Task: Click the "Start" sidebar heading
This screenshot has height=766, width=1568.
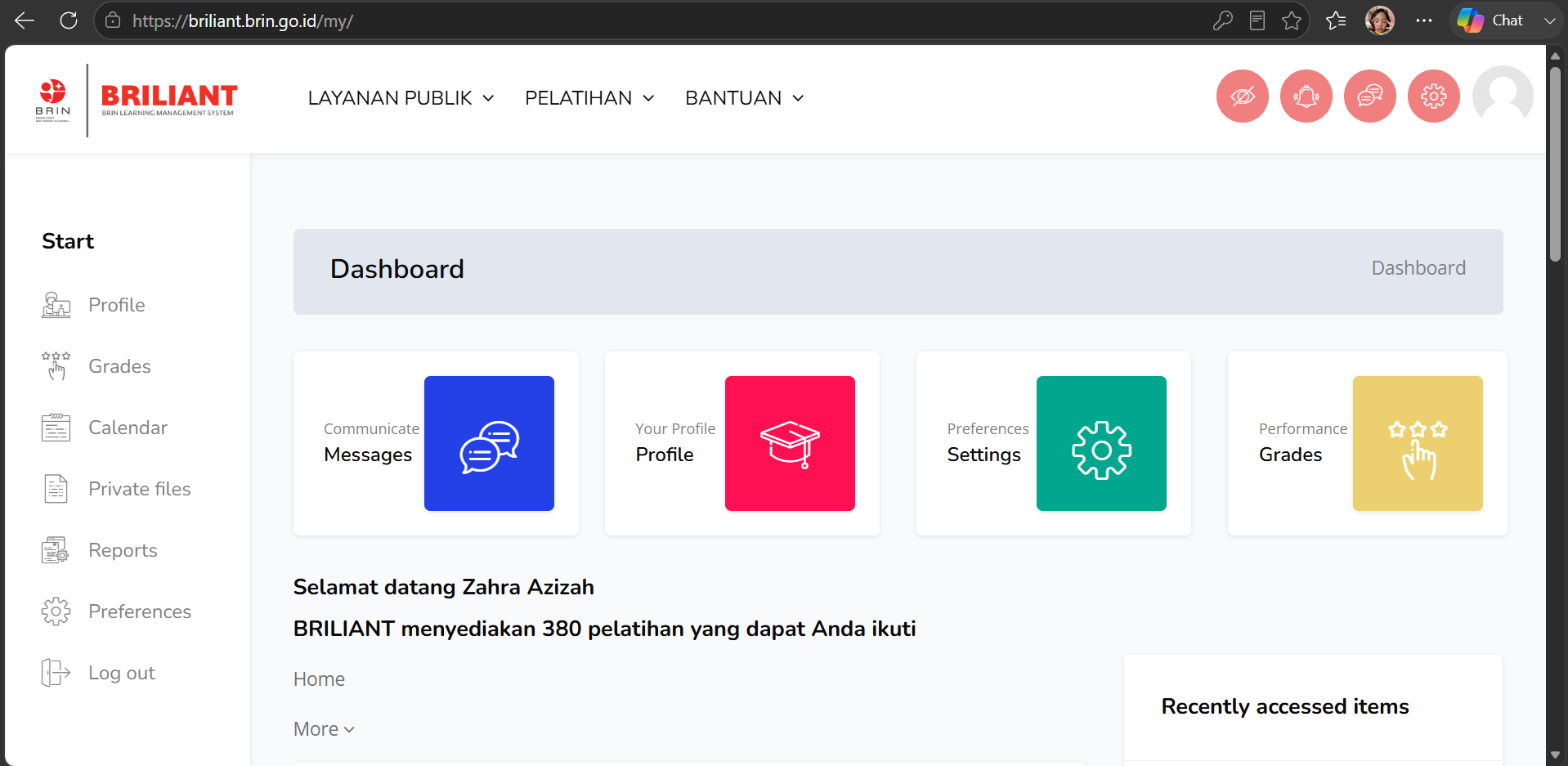Action: (68, 241)
